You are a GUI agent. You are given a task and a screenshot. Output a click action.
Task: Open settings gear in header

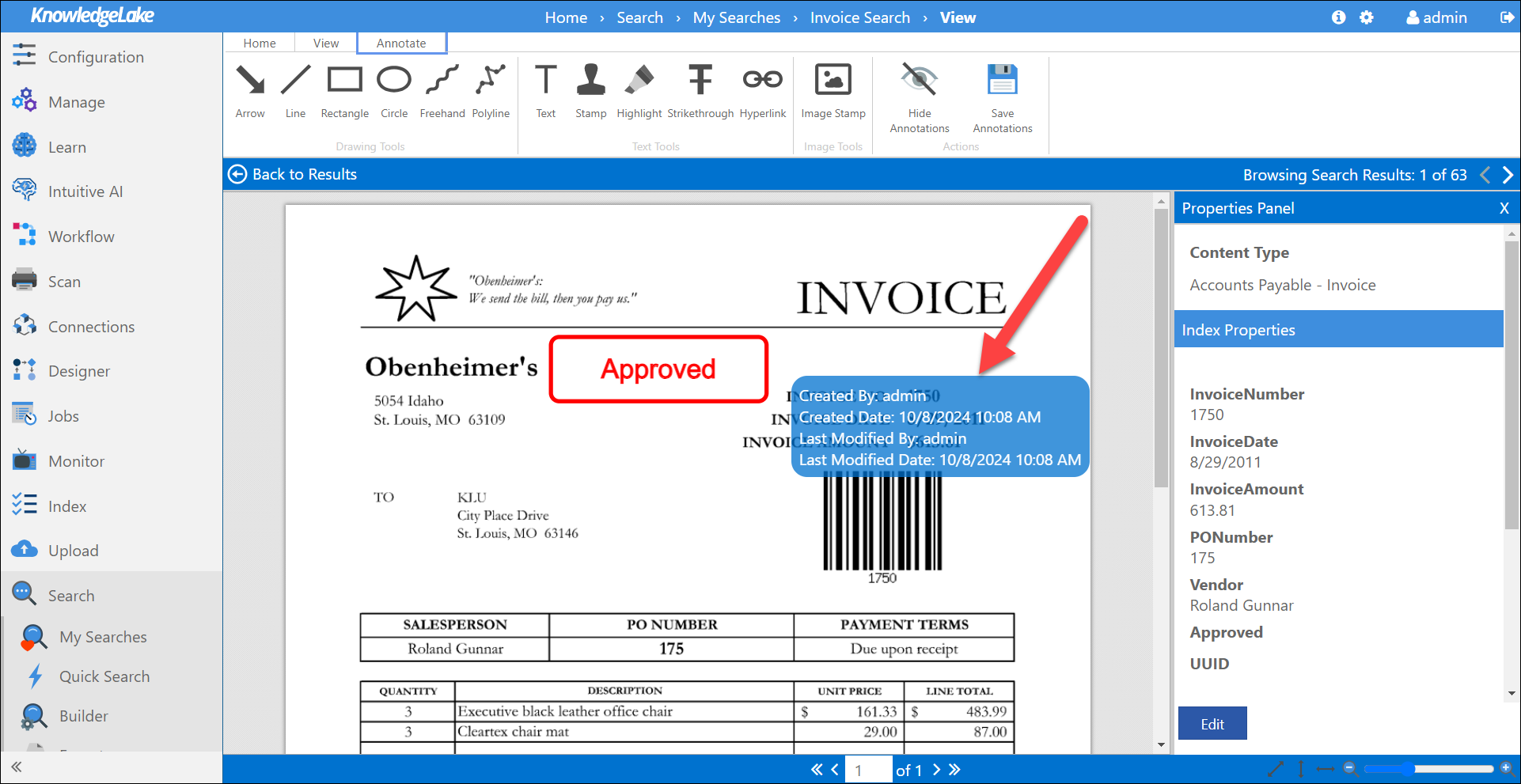[x=1367, y=17]
